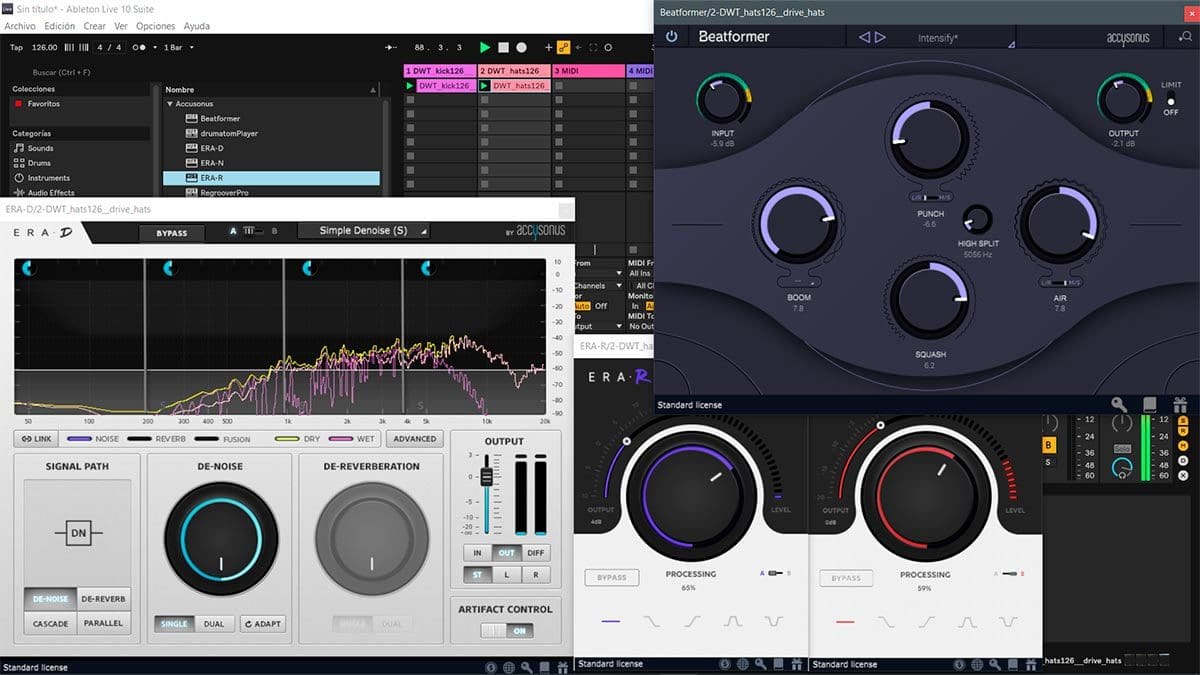This screenshot has width=1200, height=675.
Task: Toggle the ERA-D A/B comparison switch
Action: [x=253, y=231]
